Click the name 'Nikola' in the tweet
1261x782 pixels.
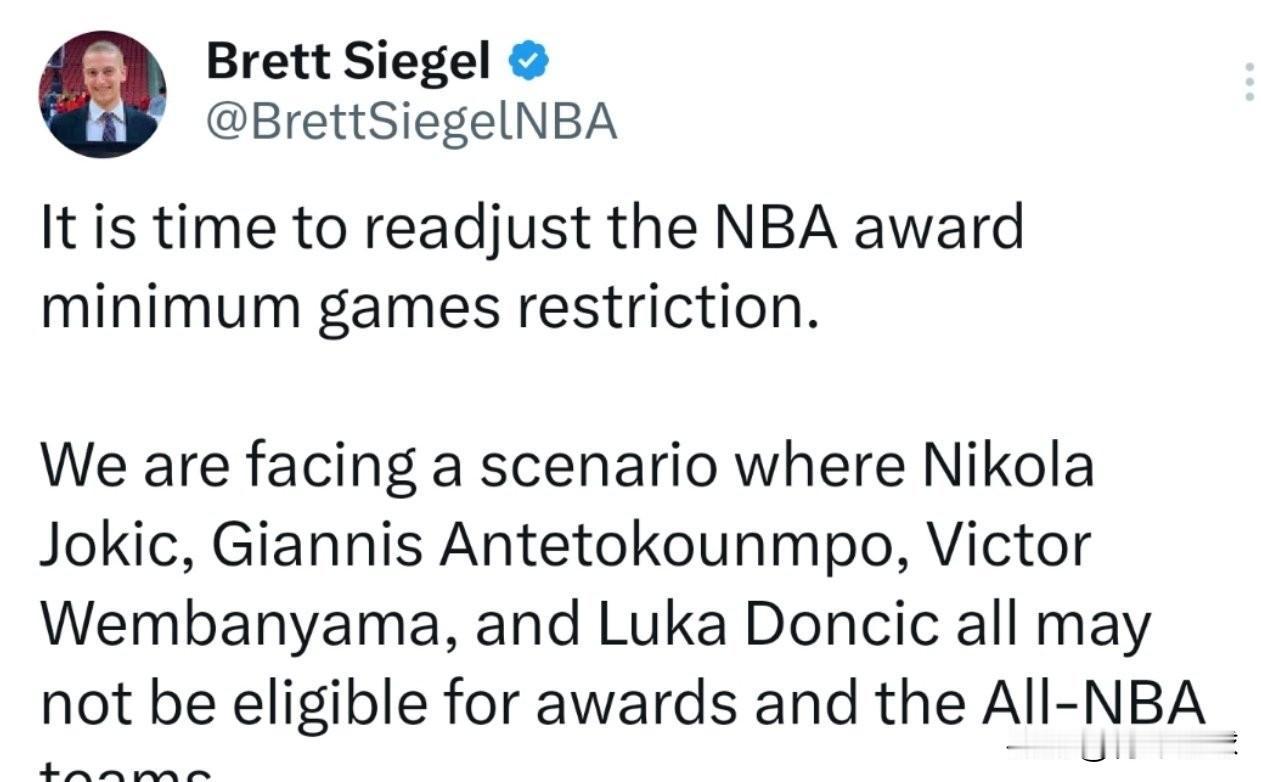click(1008, 465)
